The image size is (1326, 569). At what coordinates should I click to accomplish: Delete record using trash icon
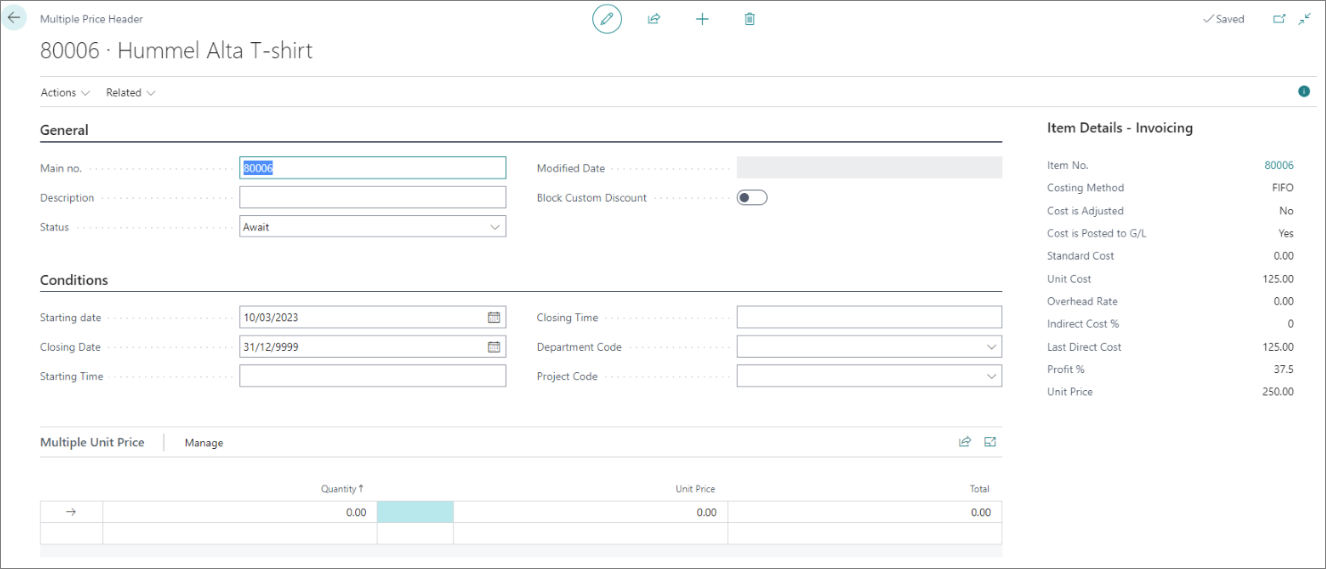tap(750, 19)
